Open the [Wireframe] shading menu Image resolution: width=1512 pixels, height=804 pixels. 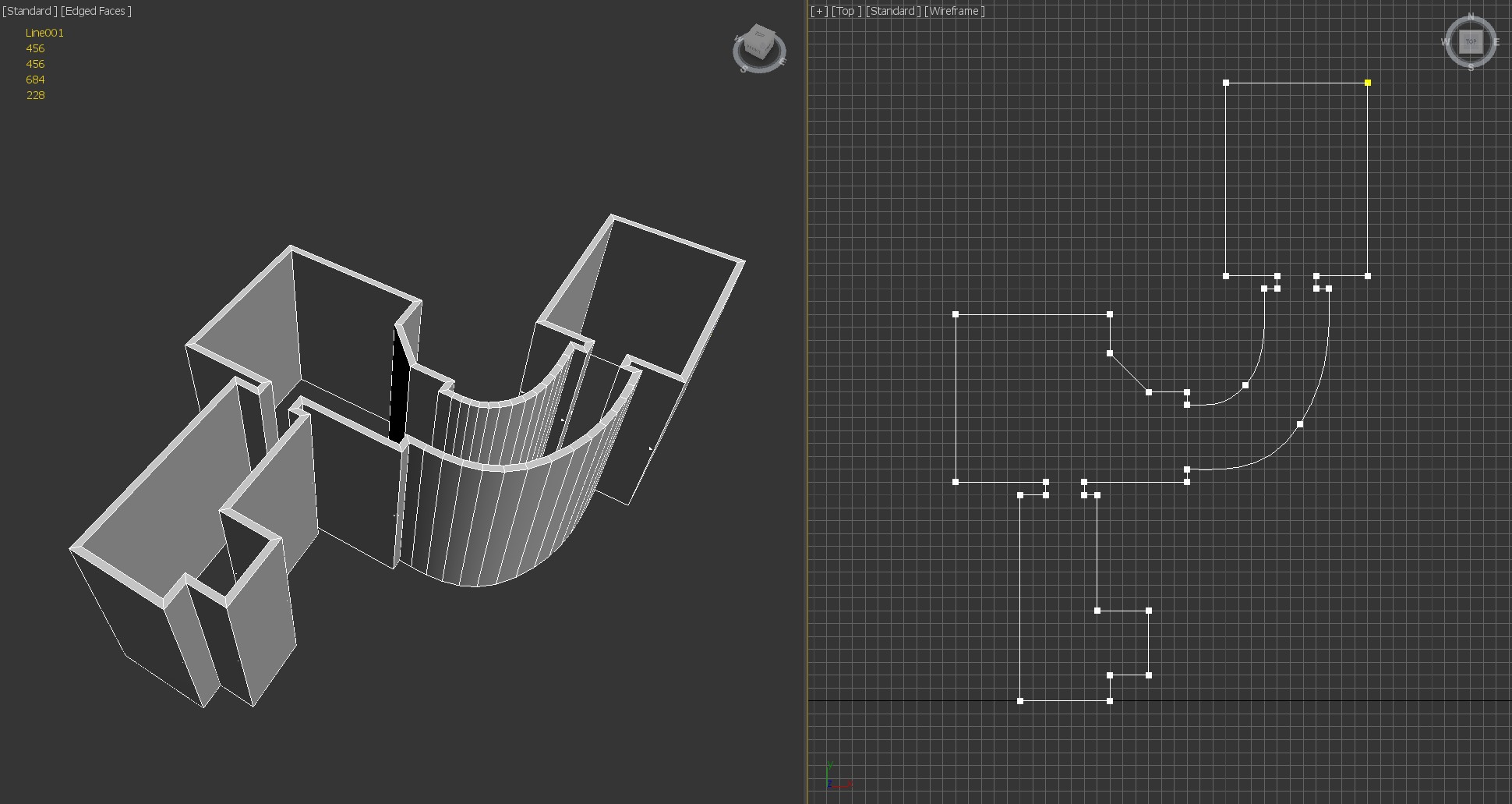click(x=955, y=11)
